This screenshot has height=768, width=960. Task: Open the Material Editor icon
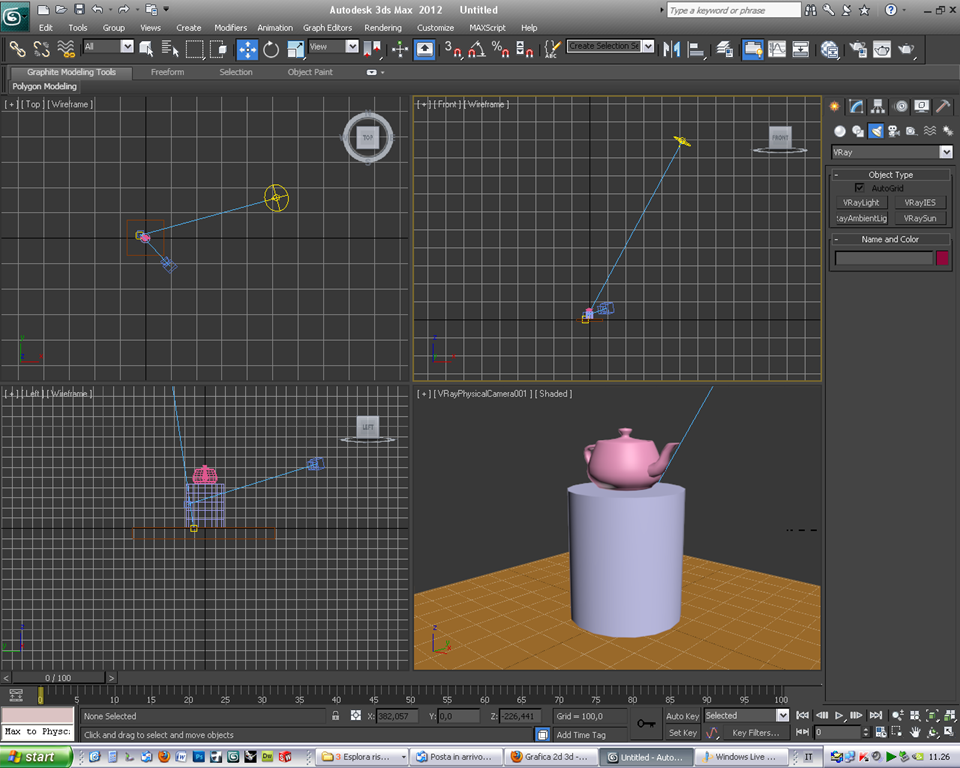[829, 49]
